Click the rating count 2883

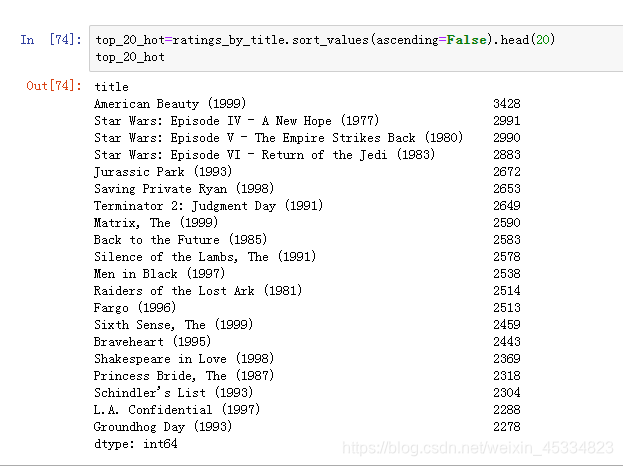(x=507, y=155)
